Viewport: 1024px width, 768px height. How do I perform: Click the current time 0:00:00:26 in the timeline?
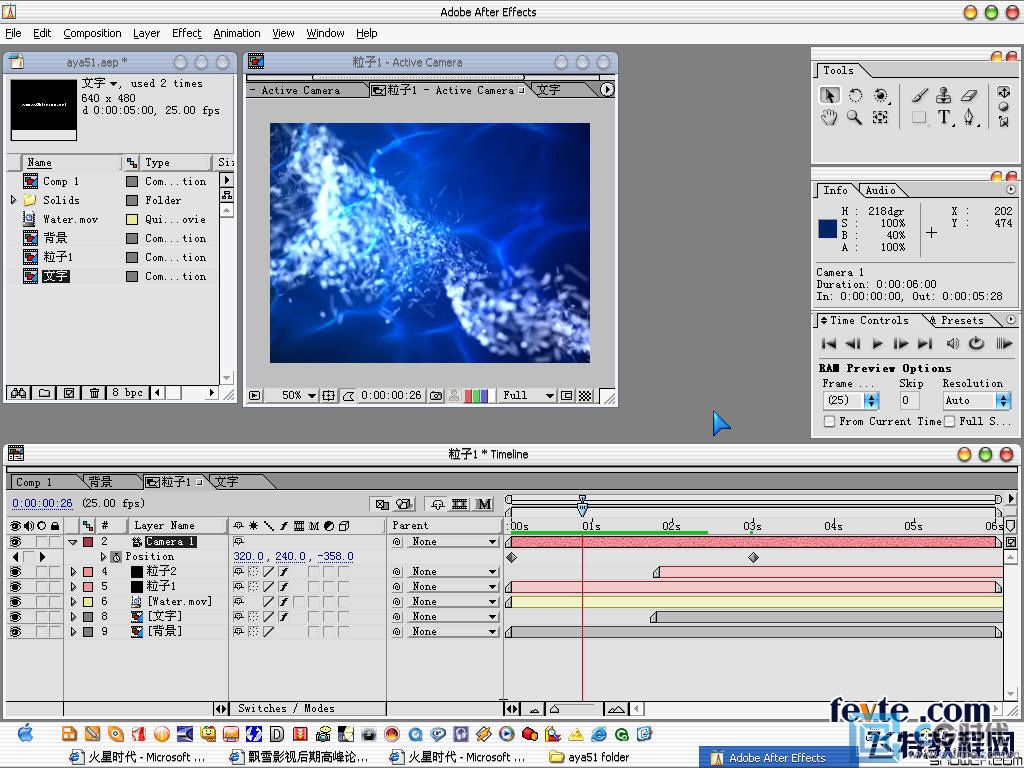coord(42,504)
